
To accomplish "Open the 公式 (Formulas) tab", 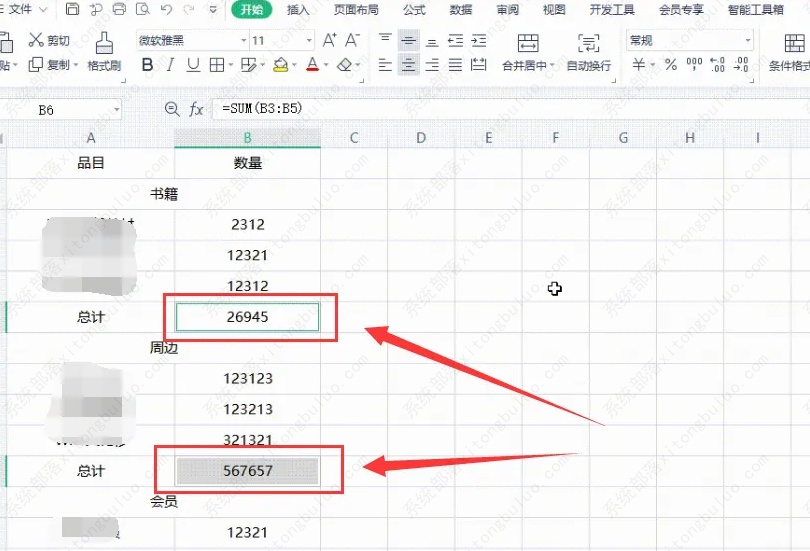I will [413, 10].
